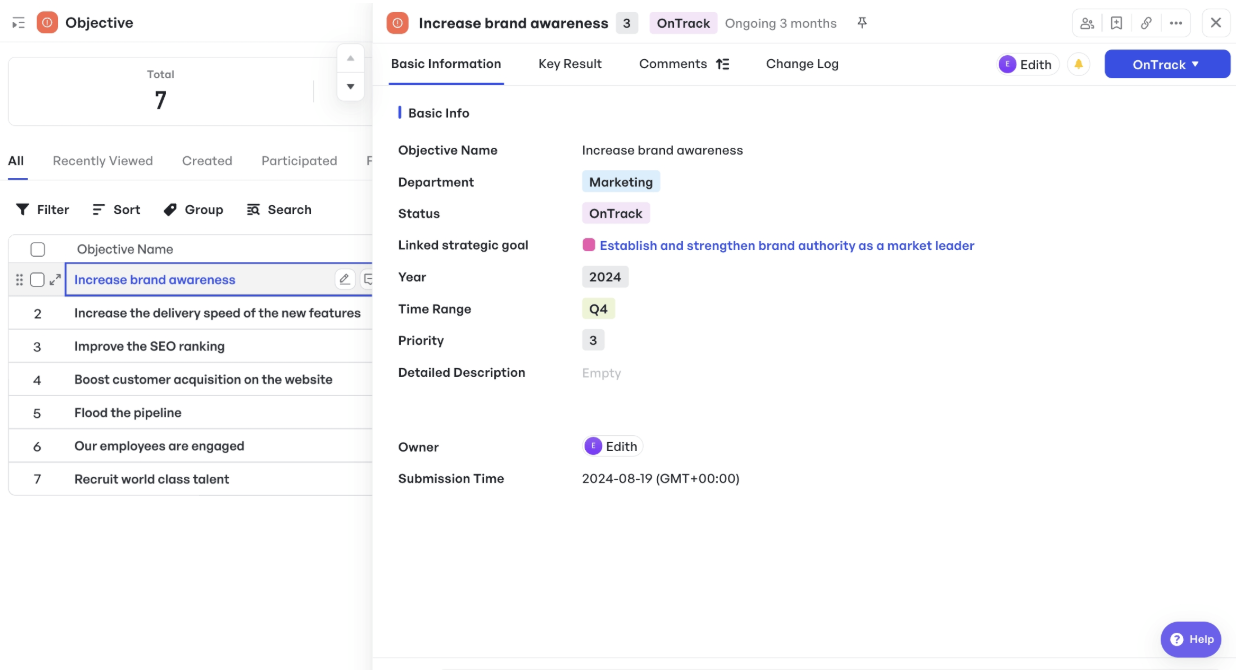Open the comment icon on the Increase brand awareness row
This screenshot has width=1248, height=670.
[367, 280]
